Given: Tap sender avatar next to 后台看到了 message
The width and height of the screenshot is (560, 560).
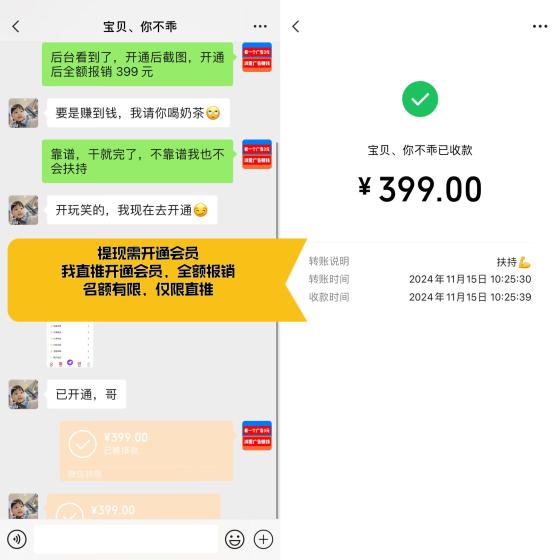Looking at the screenshot, I should (257, 57).
